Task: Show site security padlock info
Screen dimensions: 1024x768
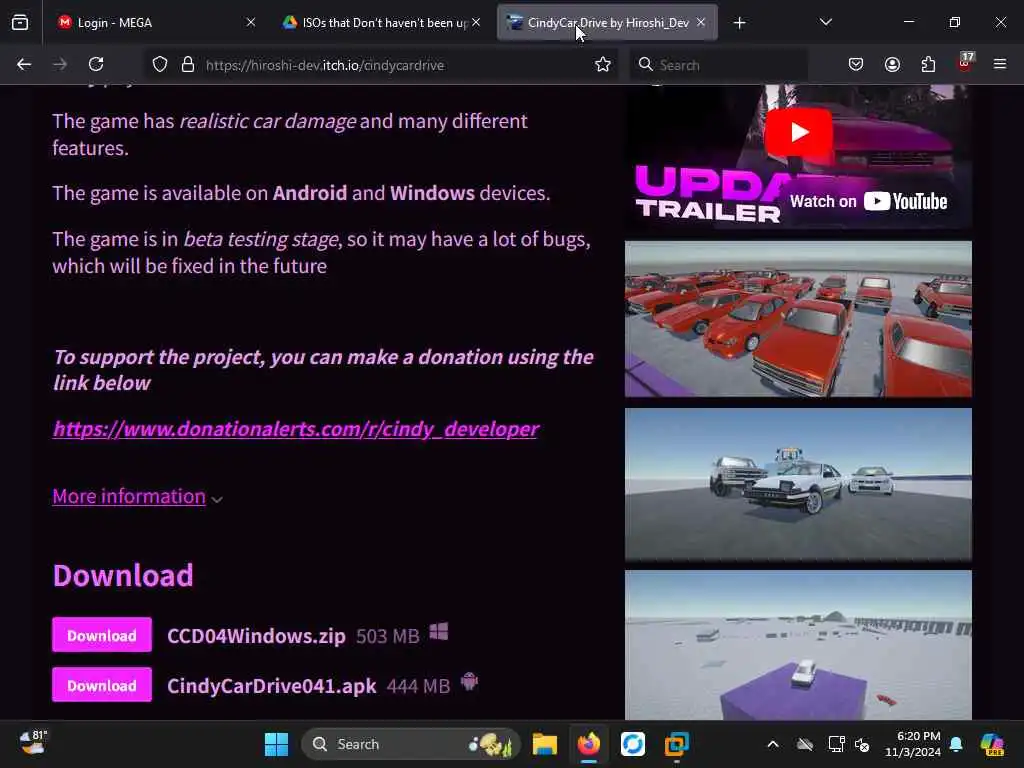Action: coord(188,64)
